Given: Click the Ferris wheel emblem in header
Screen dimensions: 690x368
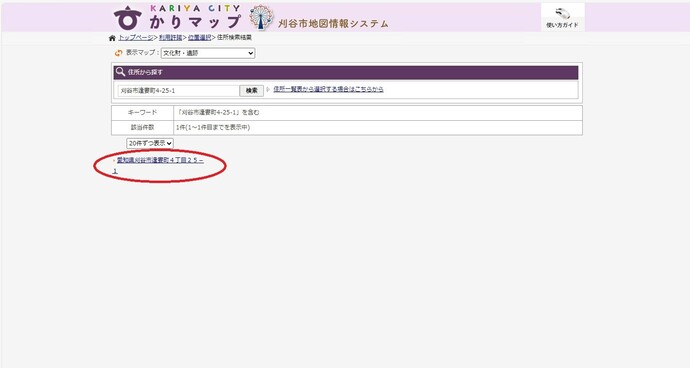Looking at the screenshot, I should 261,18.
